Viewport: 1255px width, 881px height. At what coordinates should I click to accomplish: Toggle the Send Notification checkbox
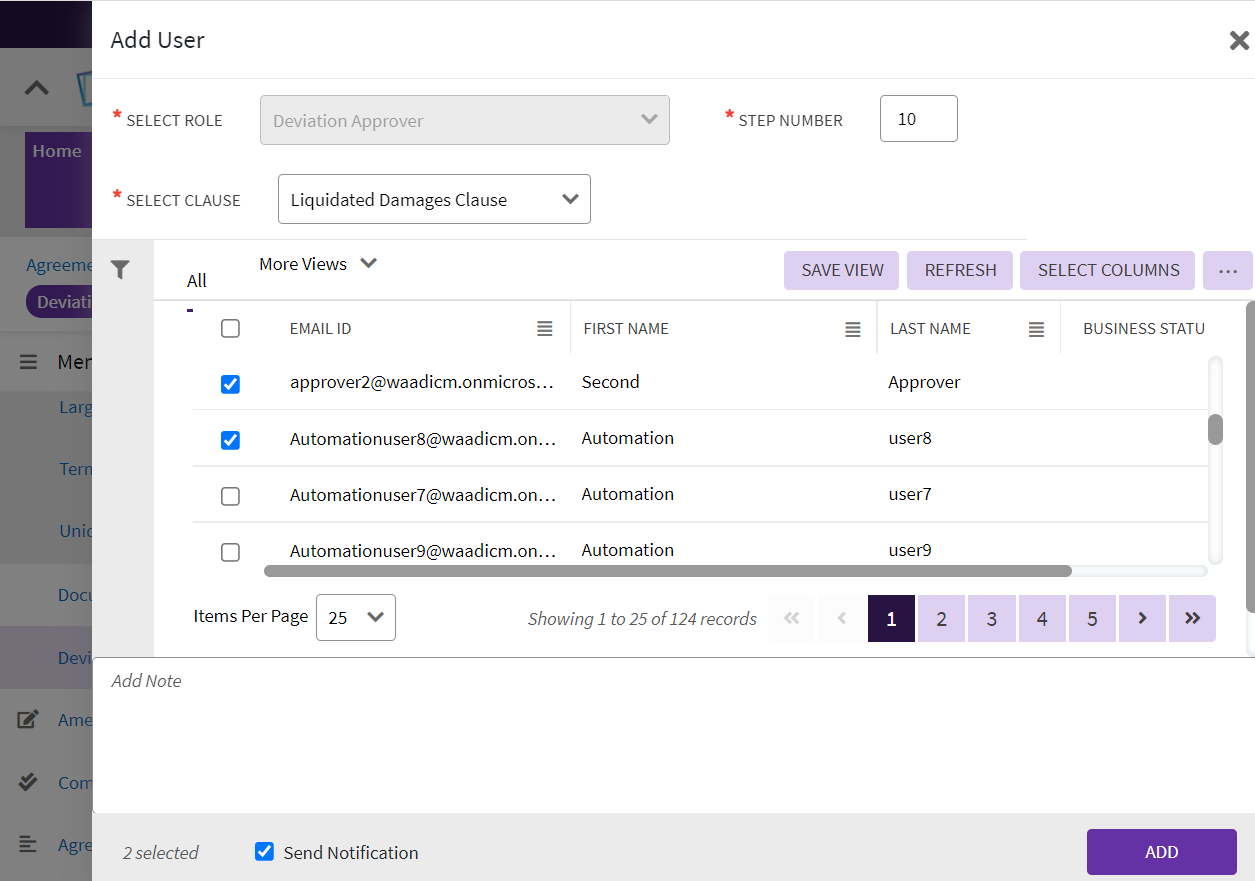(x=264, y=852)
